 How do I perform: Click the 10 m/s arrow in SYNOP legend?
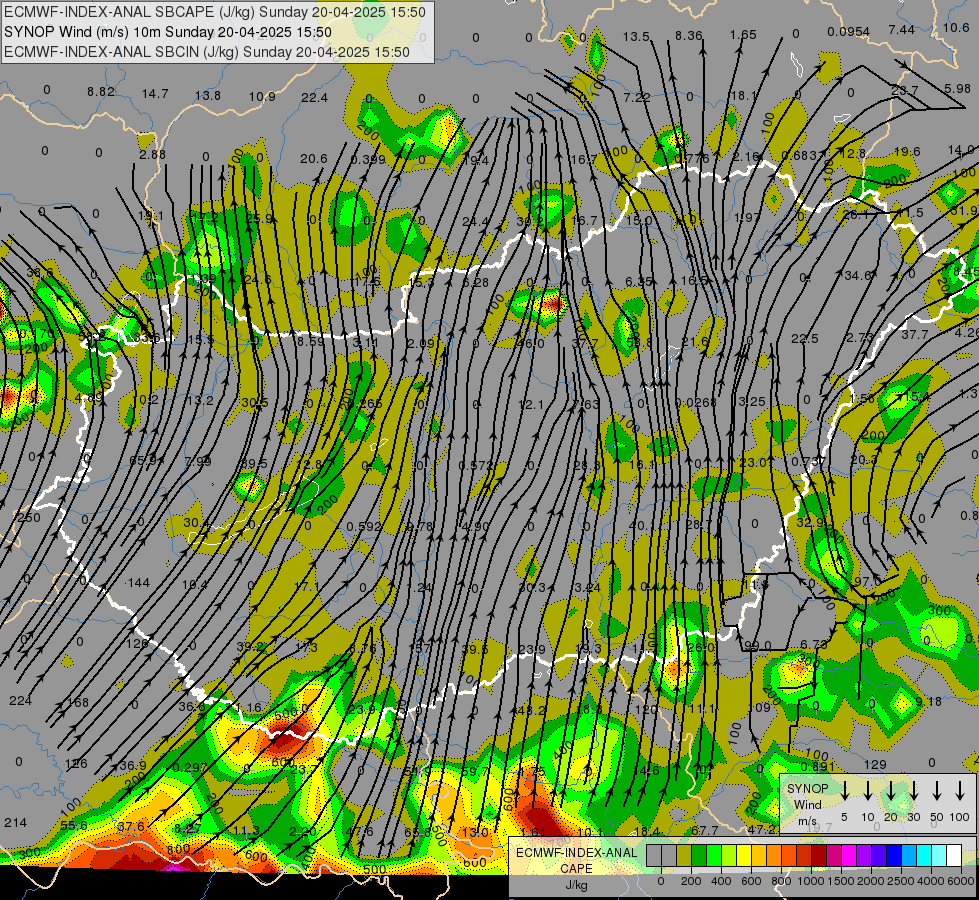point(867,791)
